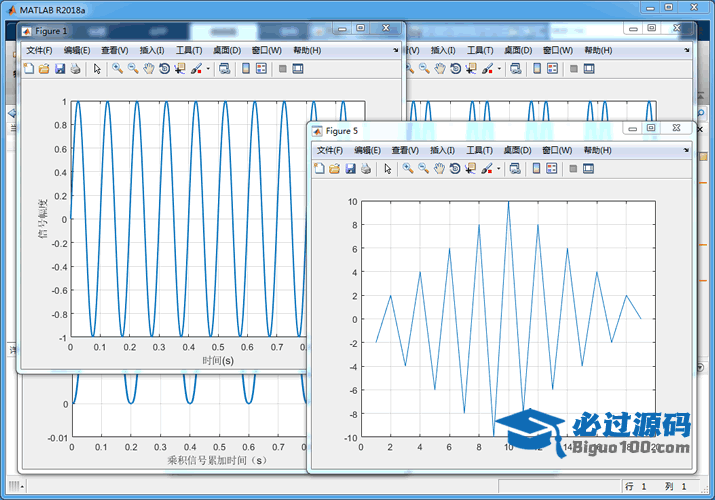Open 帮助(H) menu in Figure 1
The width and height of the screenshot is (715, 500).
pyautogui.click(x=307, y=50)
